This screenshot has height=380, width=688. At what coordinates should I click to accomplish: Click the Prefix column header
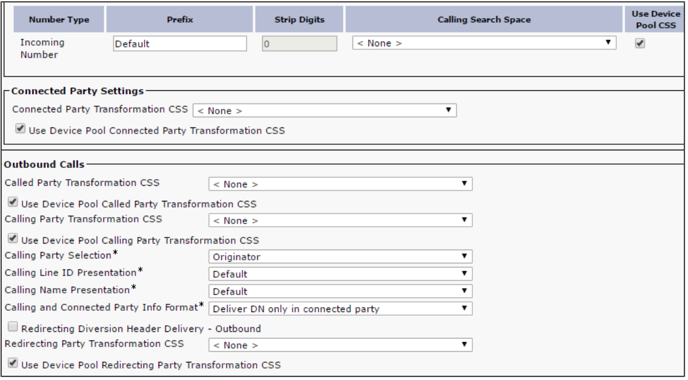(x=180, y=19)
